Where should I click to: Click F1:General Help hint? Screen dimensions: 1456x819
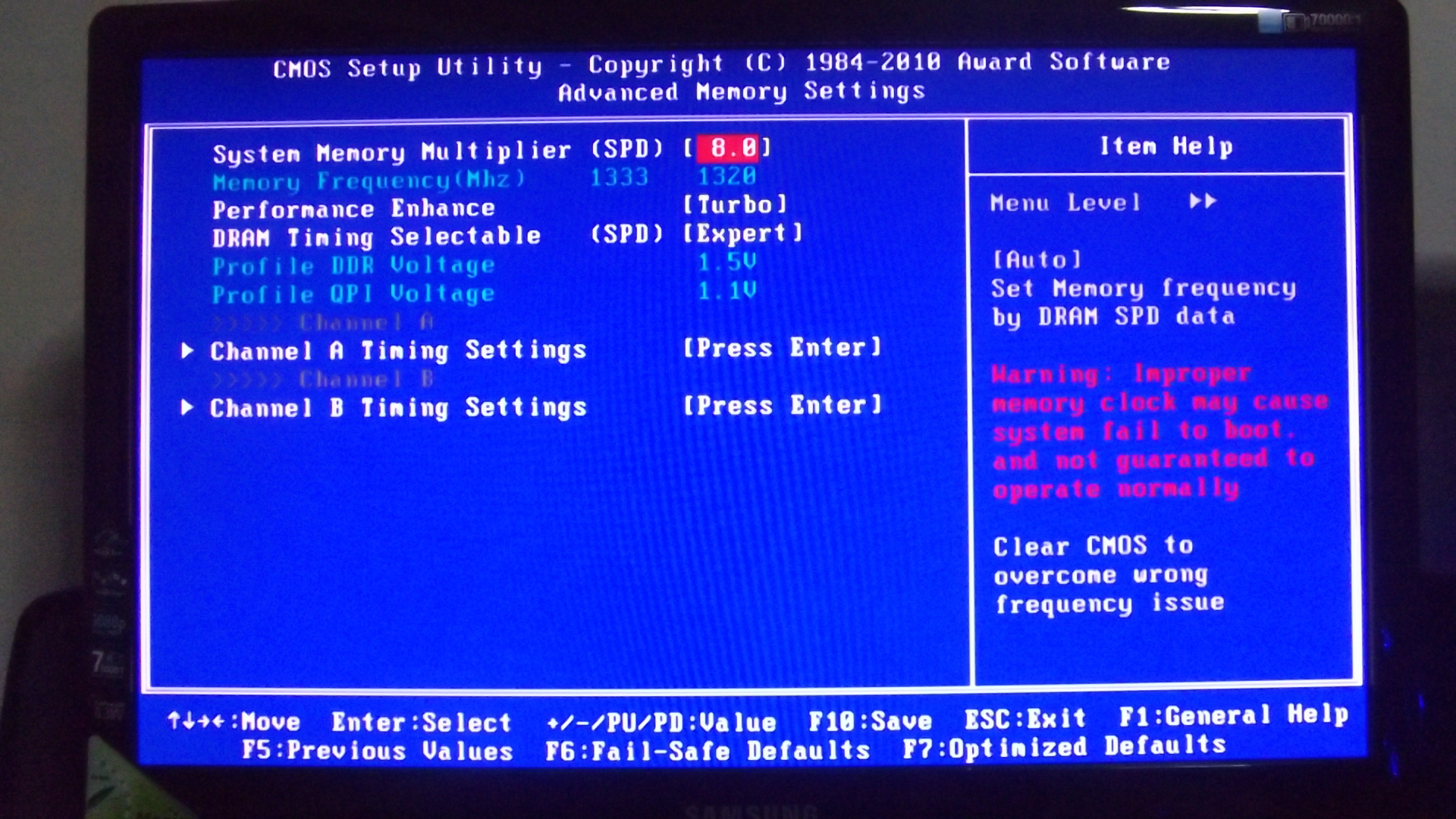point(1233,715)
